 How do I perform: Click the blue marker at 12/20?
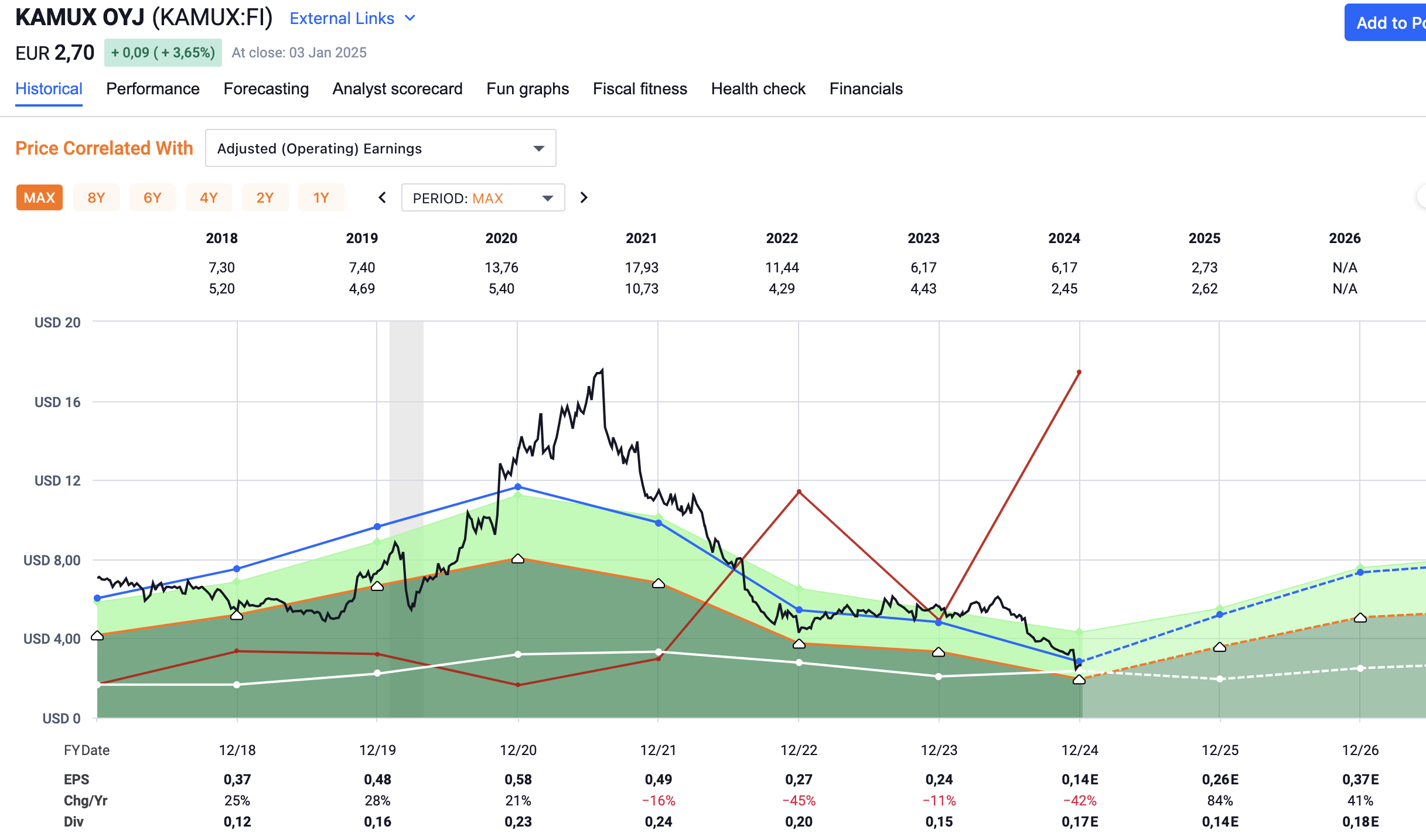518,487
